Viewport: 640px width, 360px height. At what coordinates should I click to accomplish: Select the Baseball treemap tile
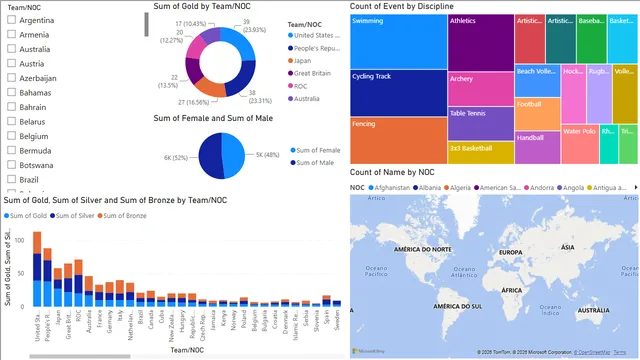click(x=591, y=39)
